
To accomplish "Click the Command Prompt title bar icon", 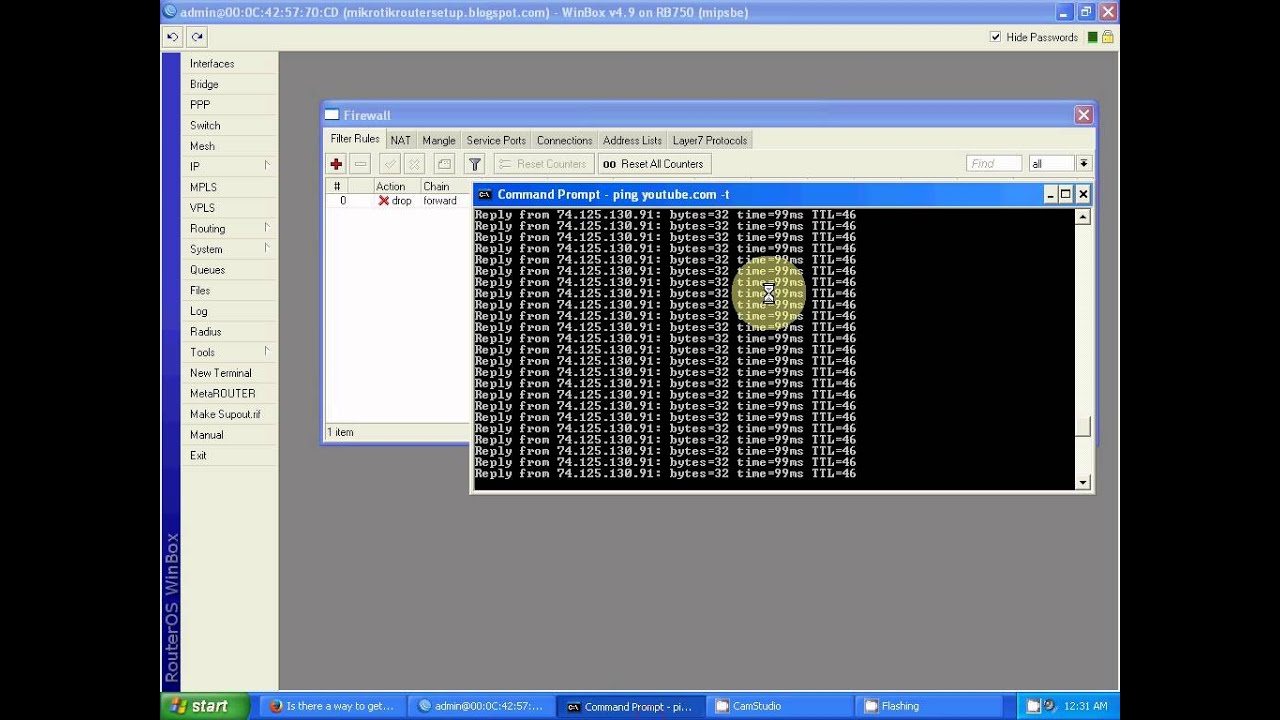I will coord(484,195).
